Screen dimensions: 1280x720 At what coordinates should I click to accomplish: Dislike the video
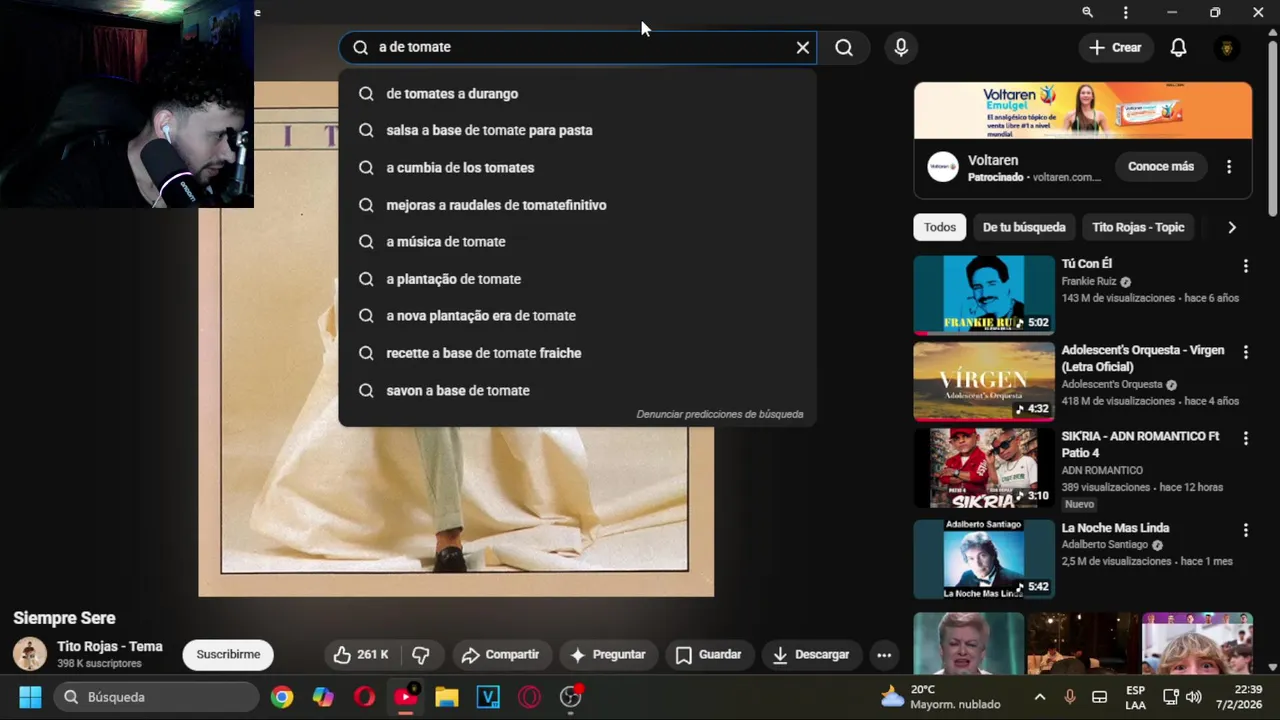tap(421, 654)
